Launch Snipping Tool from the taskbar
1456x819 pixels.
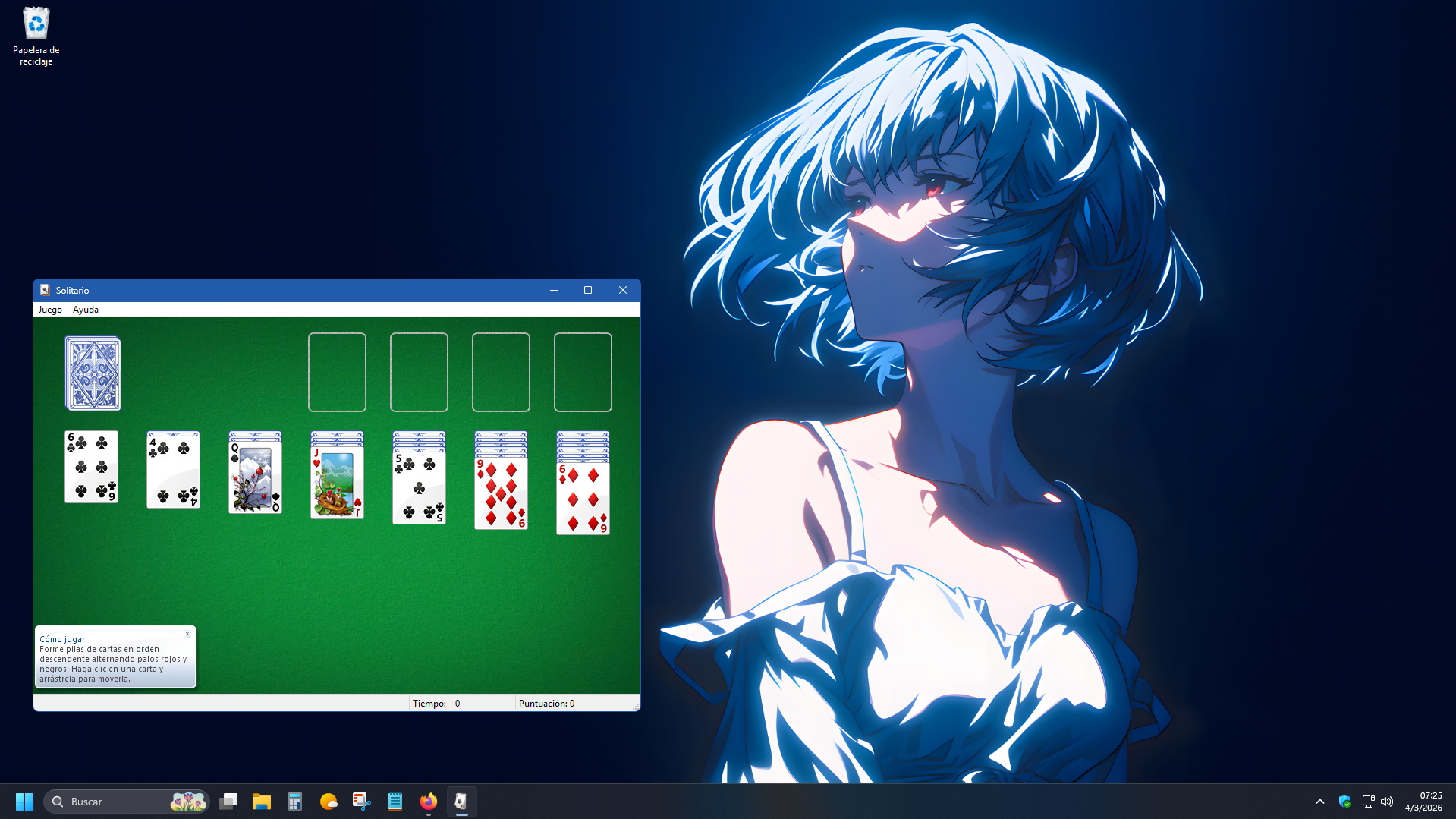(362, 802)
